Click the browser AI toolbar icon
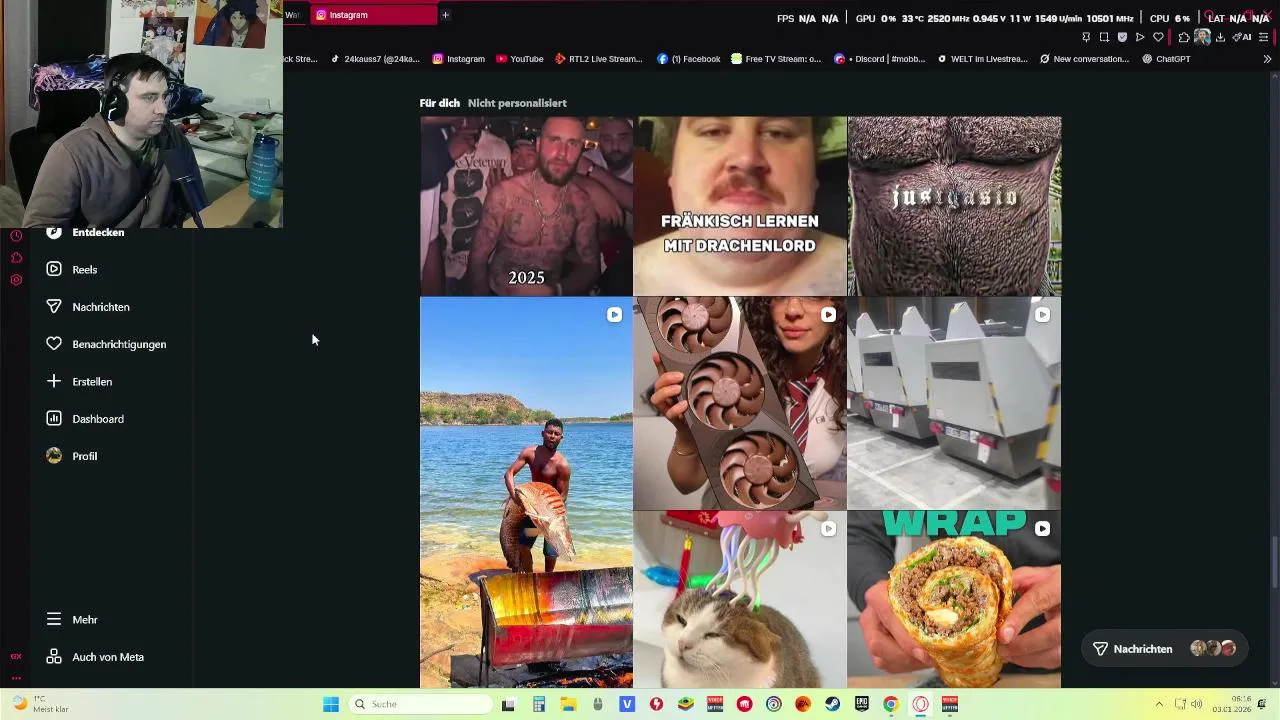1280x720 pixels. (1241, 37)
